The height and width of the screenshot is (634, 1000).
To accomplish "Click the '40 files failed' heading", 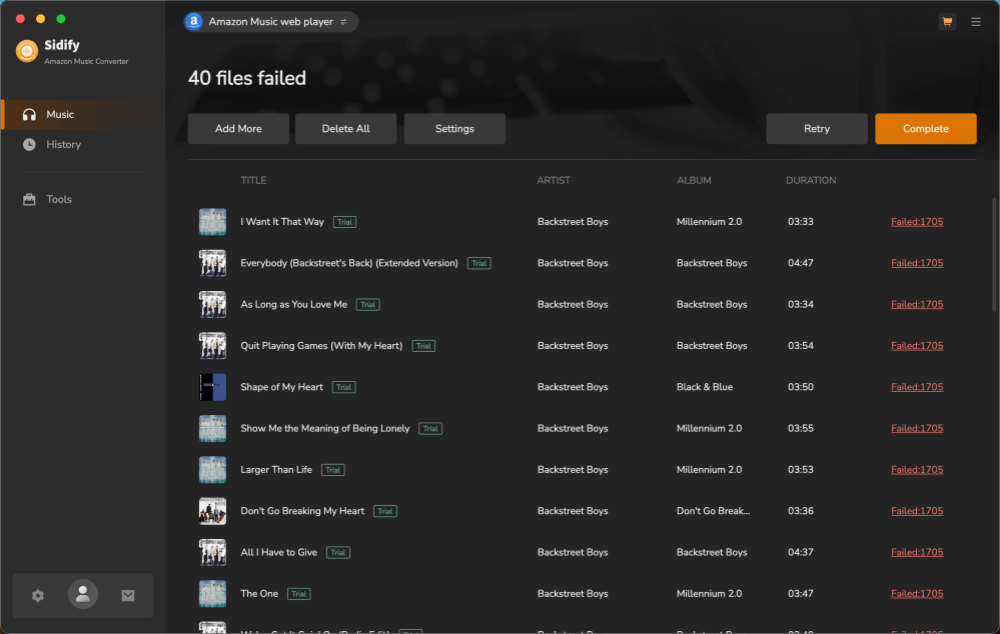I will 247,78.
